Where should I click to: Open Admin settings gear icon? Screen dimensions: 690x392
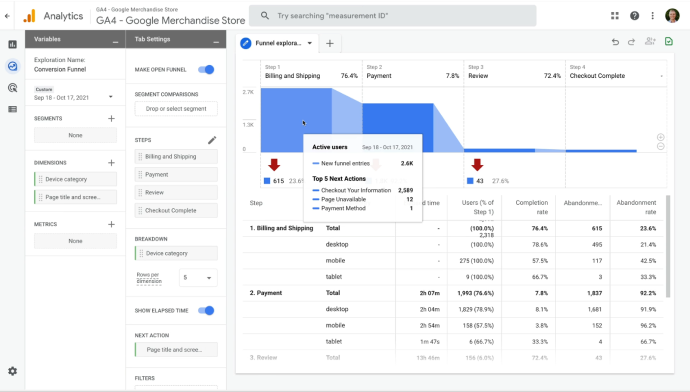click(x=12, y=371)
